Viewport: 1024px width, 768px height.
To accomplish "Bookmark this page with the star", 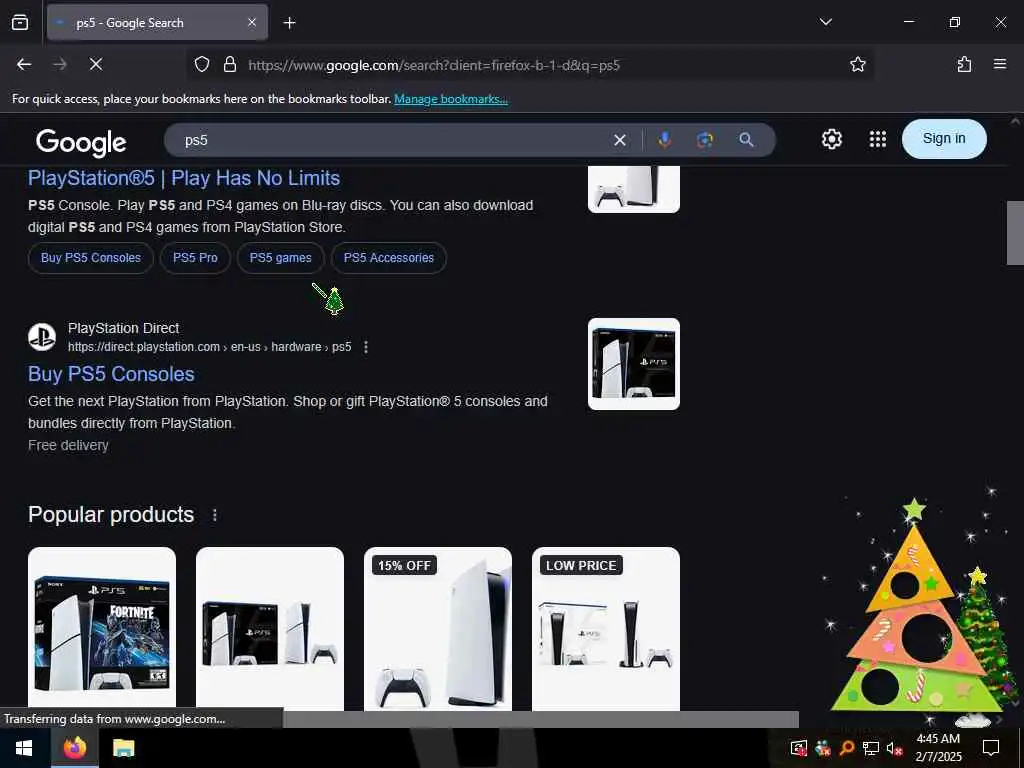I will [857, 64].
